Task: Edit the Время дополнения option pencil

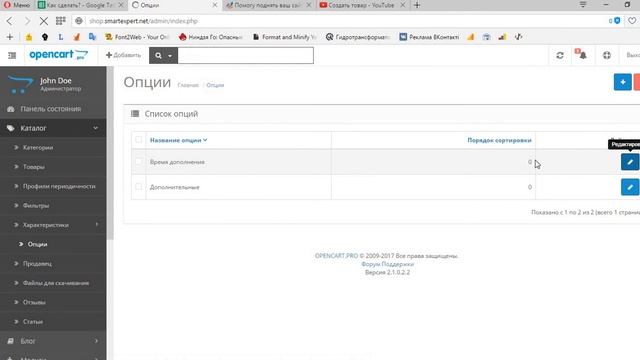Action: point(630,162)
